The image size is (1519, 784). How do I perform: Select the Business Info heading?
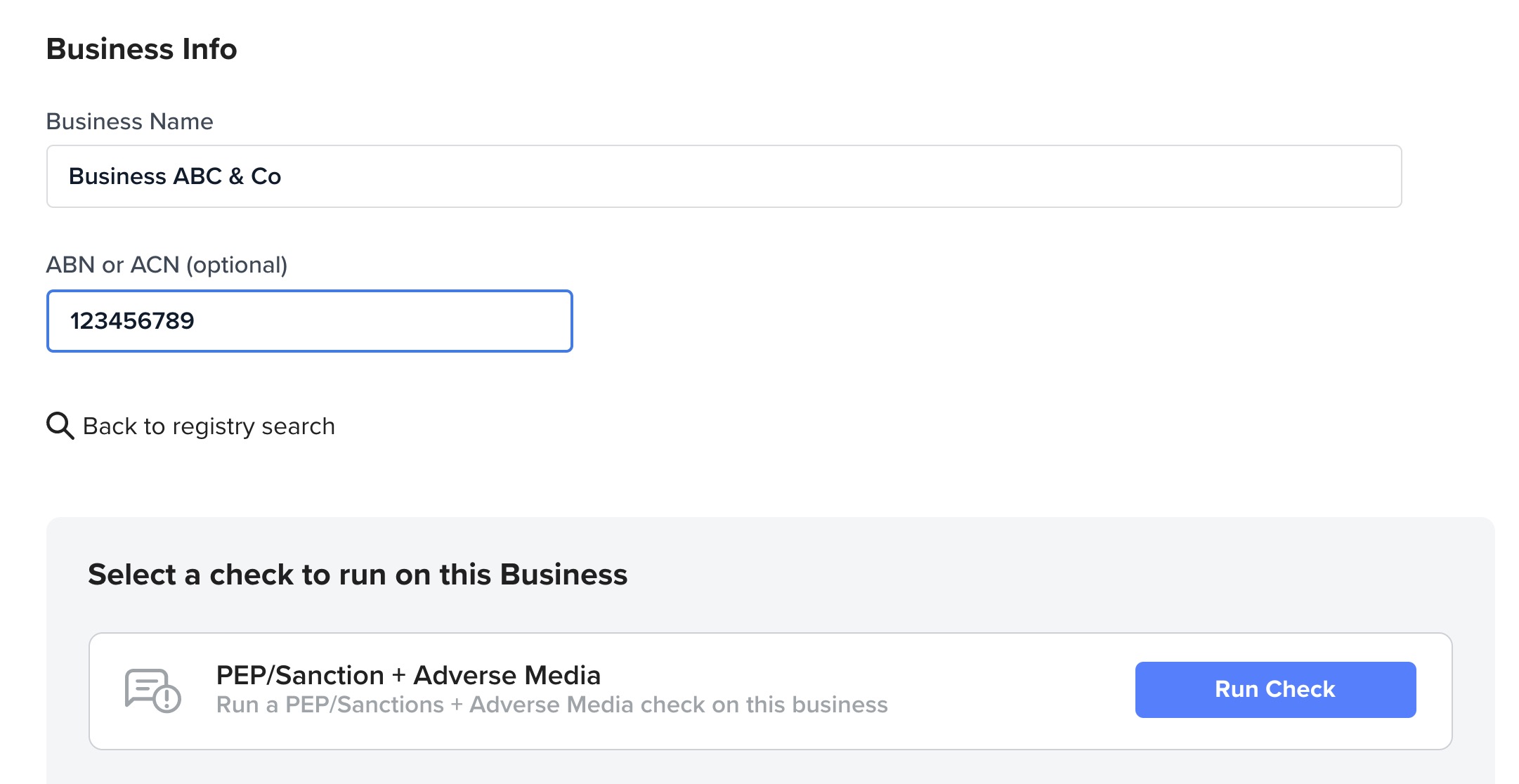click(x=141, y=49)
